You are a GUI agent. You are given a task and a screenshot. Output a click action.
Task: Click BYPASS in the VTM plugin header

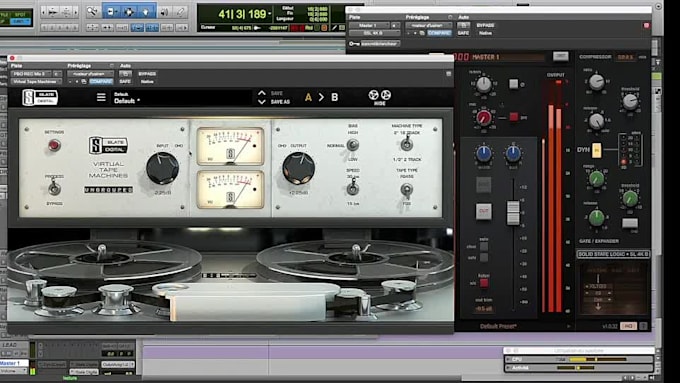click(x=147, y=74)
